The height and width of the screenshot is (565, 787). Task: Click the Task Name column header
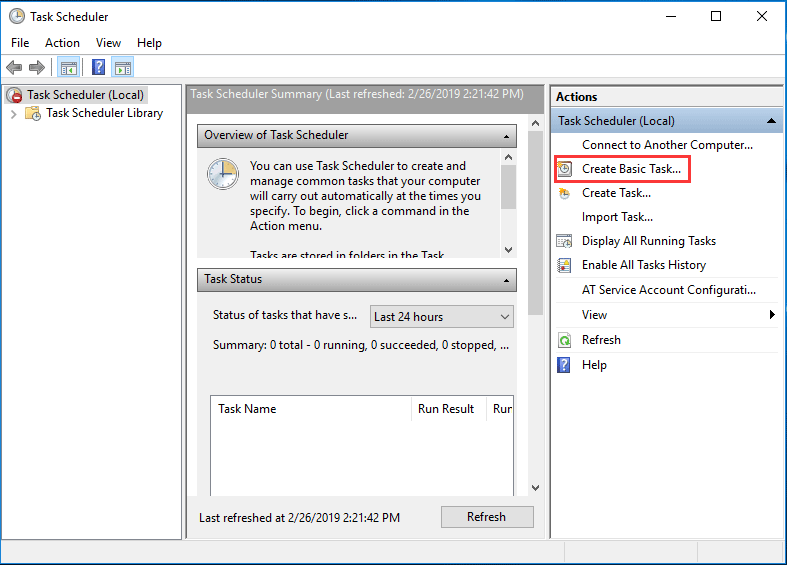pos(311,409)
